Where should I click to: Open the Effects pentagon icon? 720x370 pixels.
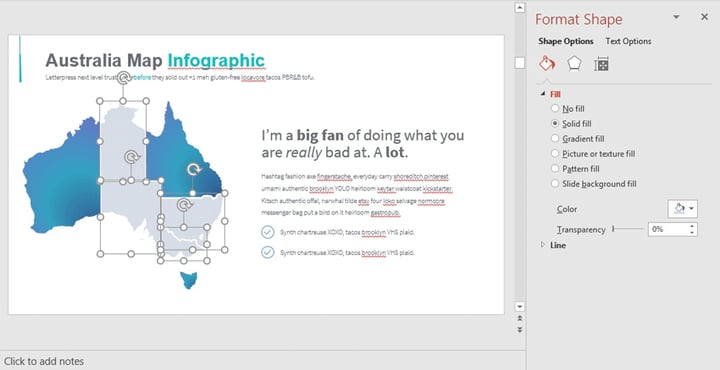click(x=574, y=64)
